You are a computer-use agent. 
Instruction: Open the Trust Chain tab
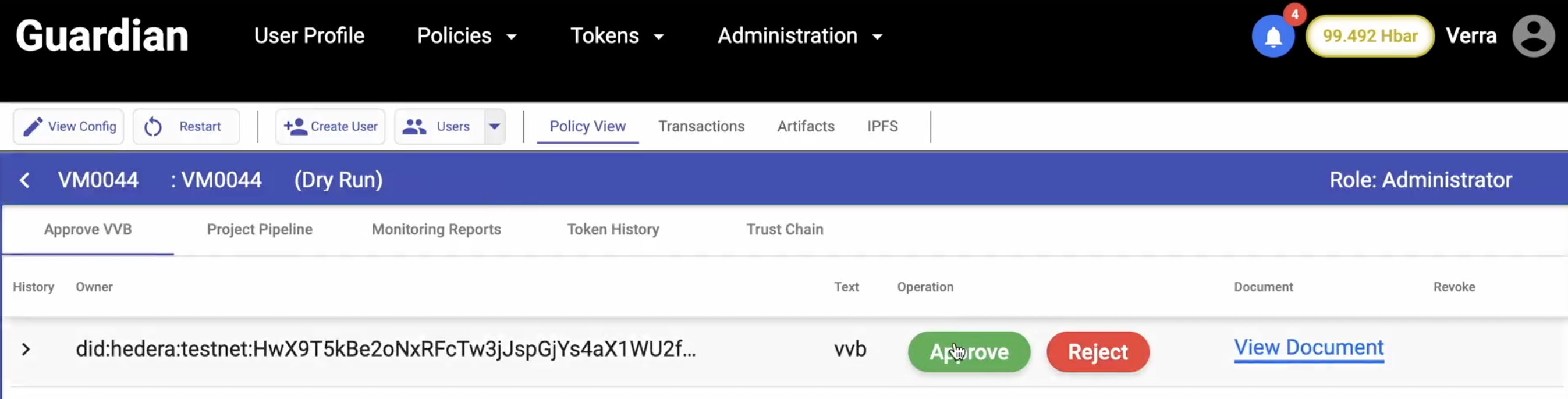(785, 229)
